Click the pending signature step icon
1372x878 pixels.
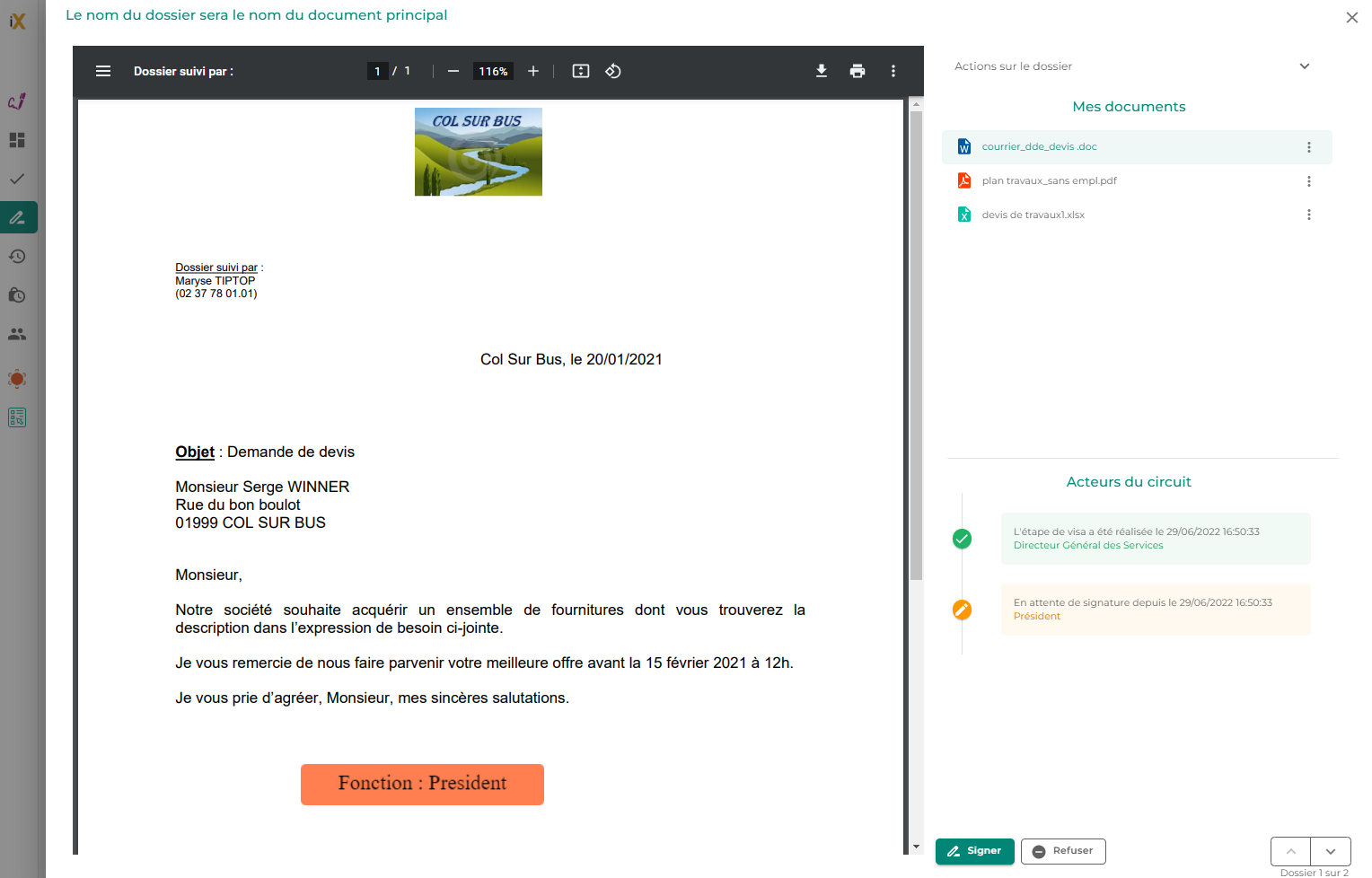tap(962, 610)
